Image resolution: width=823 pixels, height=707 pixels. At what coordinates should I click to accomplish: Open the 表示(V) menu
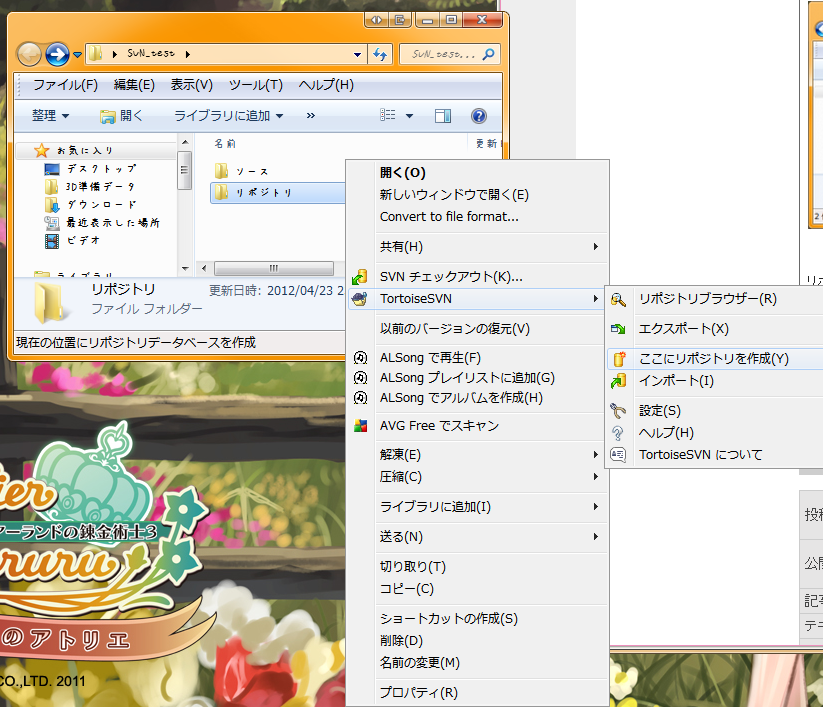point(192,85)
